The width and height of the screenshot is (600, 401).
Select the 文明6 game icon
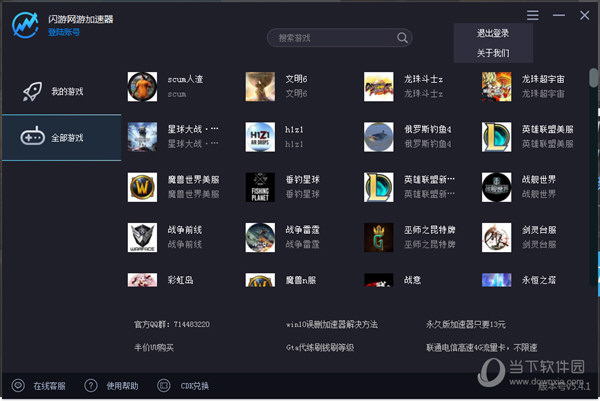click(x=260, y=86)
